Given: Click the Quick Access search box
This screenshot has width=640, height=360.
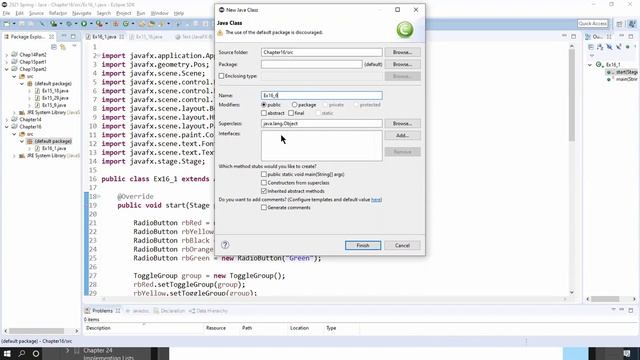Looking at the screenshot, I should [592, 24].
